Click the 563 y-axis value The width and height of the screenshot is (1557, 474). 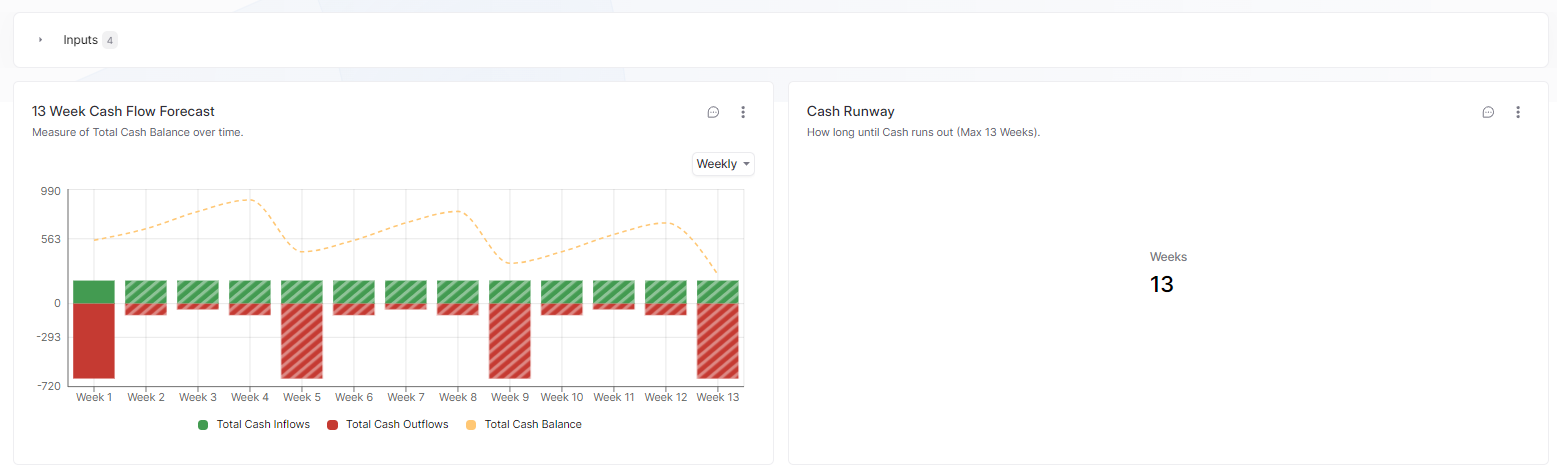(x=51, y=239)
